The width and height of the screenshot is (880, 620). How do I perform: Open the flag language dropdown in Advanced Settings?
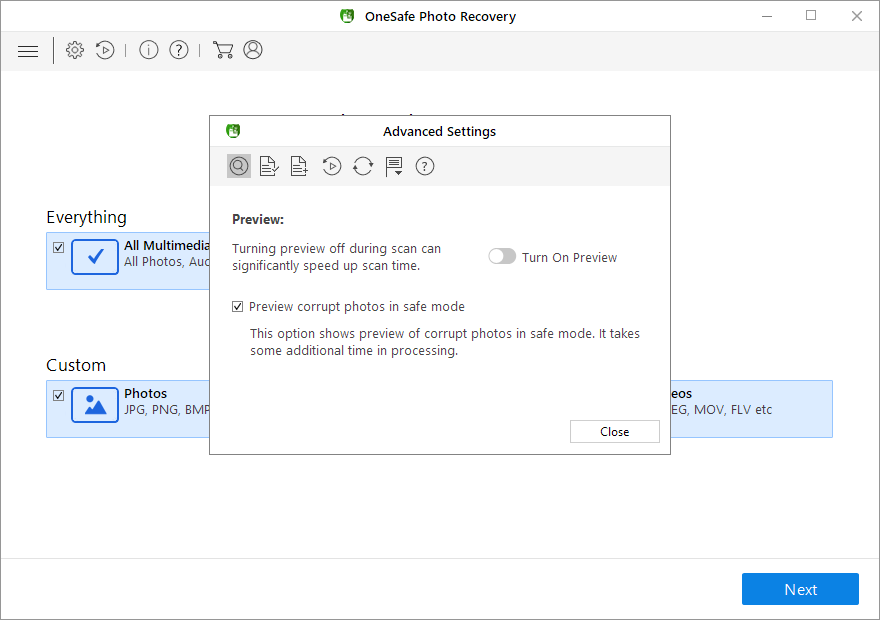[394, 166]
